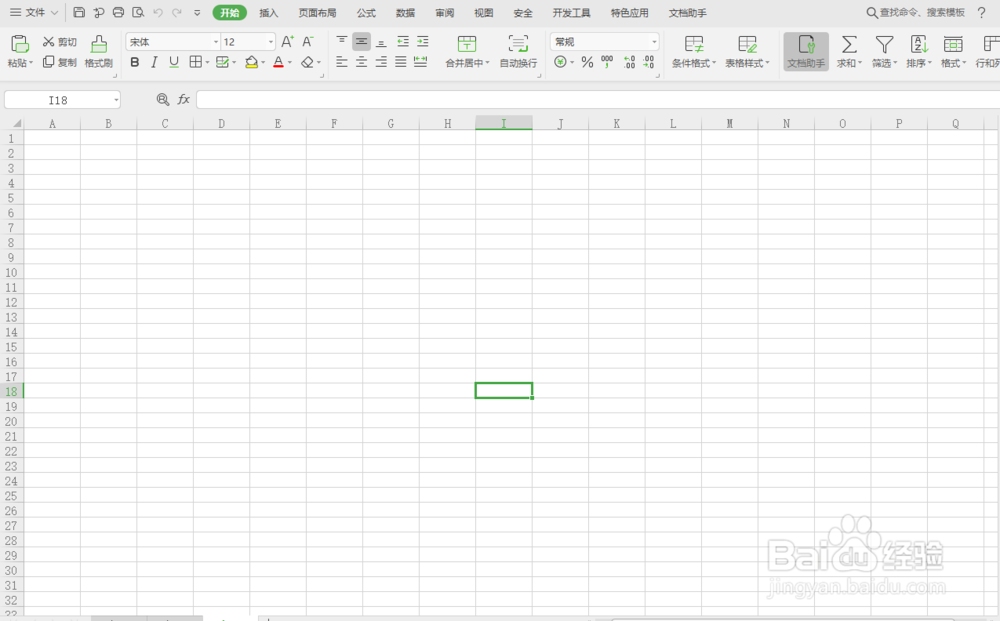Toggle underline formatting
1000x621 pixels.
(x=173, y=62)
